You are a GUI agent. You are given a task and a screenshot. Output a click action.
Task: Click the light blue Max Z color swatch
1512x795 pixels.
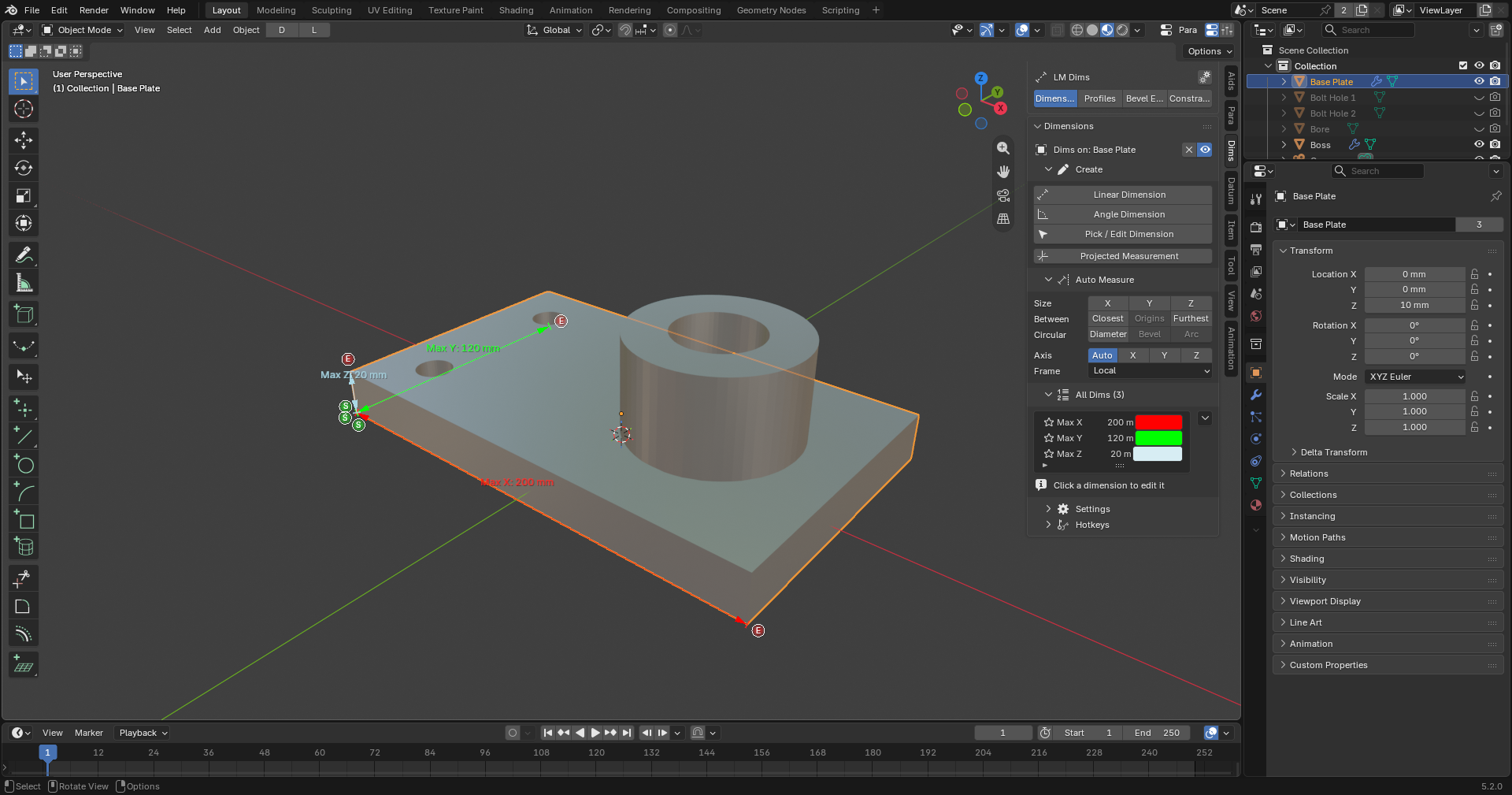1158,454
